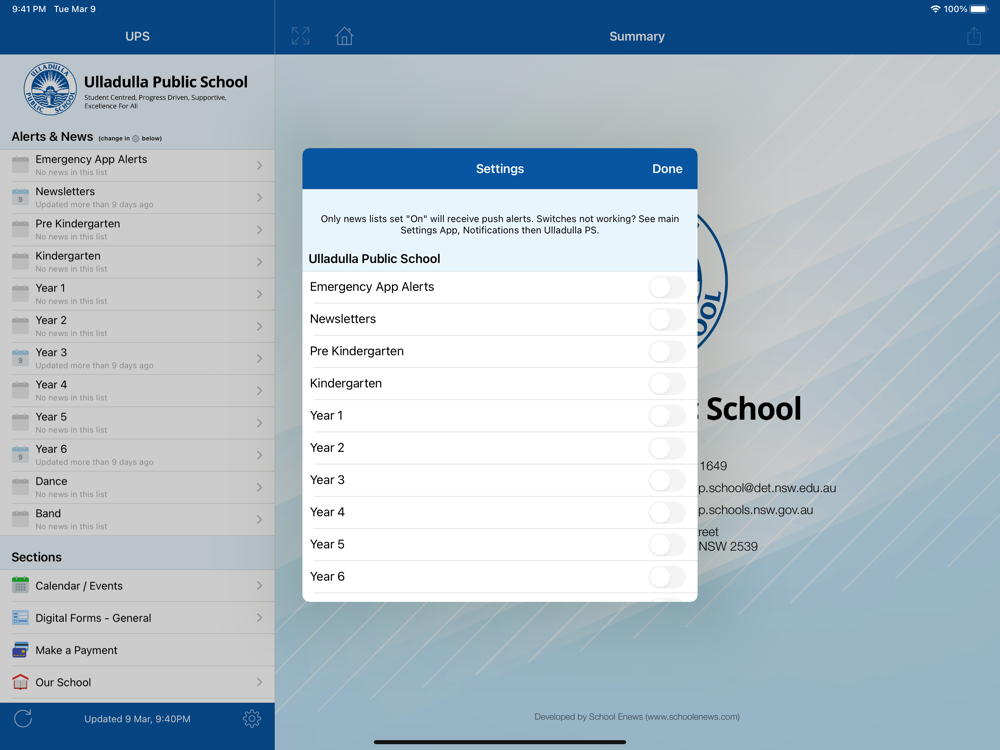Turn on the Year 5 switch
Viewport: 1000px width, 750px height.
(x=667, y=545)
